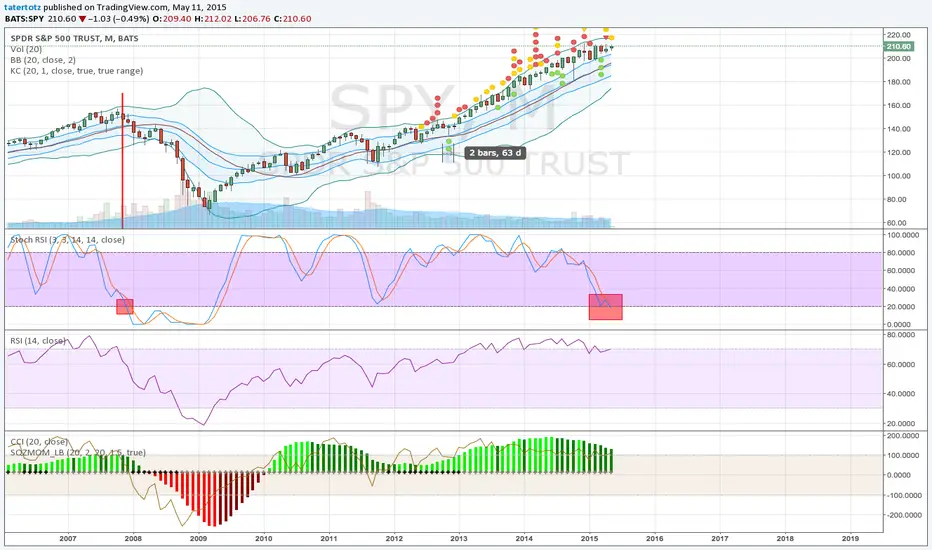Click the large red box on Stoch RSI in 2015
The image size is (932, 550).
[x=606, y=307]
